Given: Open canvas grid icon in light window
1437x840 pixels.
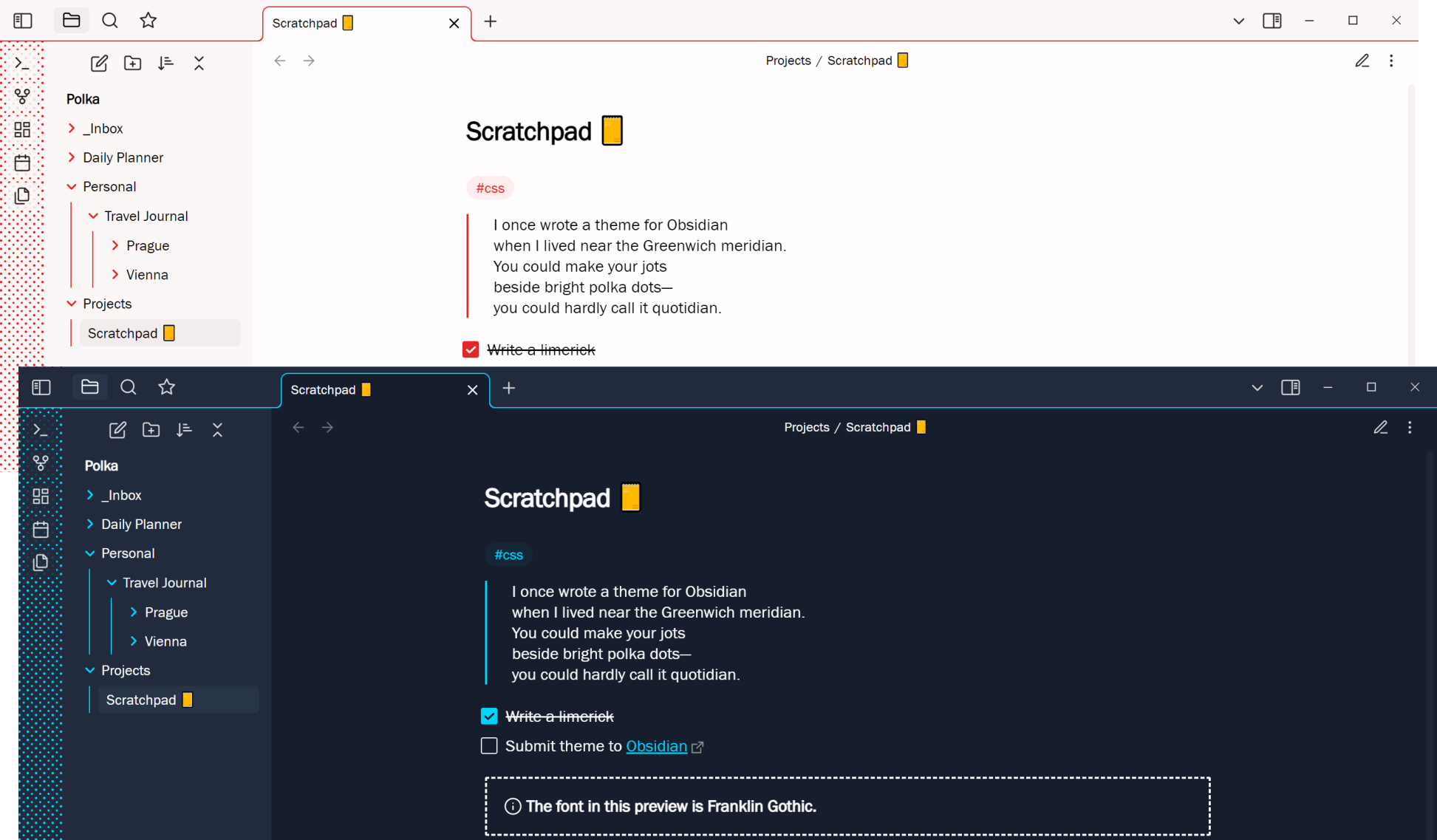Looking at the screenshot, I should point(23,130).
